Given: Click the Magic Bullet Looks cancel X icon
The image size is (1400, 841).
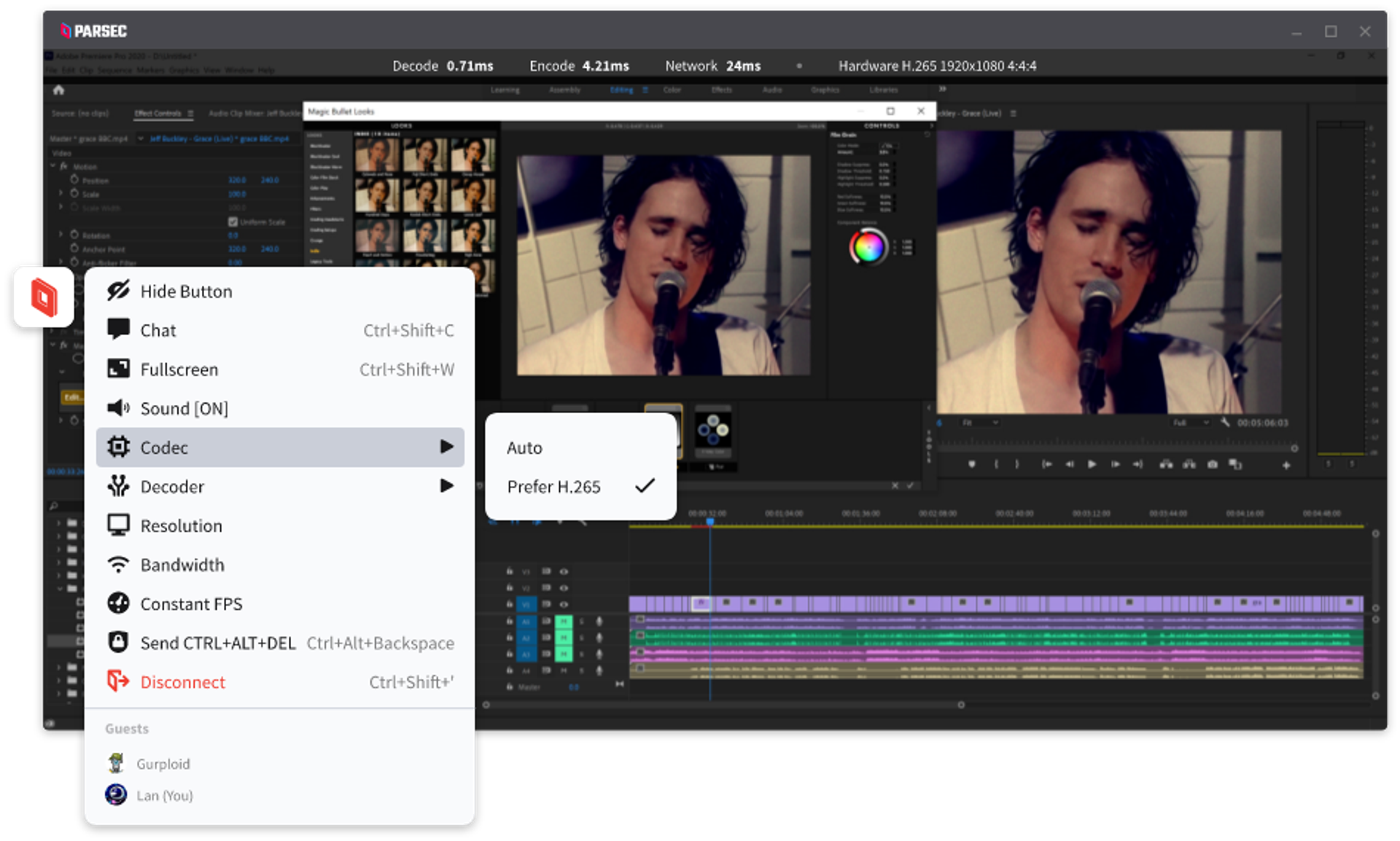Looking at the screenshot, I should click(x=895, y=485).
